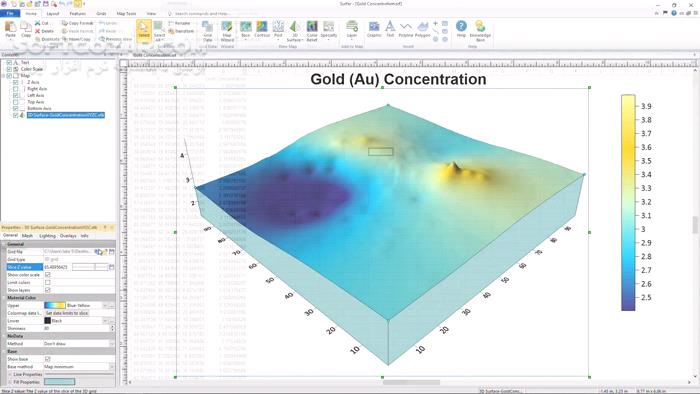The width and height of the screenshot is (700, 394).
Task: Click the Grid file save icon button
Action: point(112,252)
